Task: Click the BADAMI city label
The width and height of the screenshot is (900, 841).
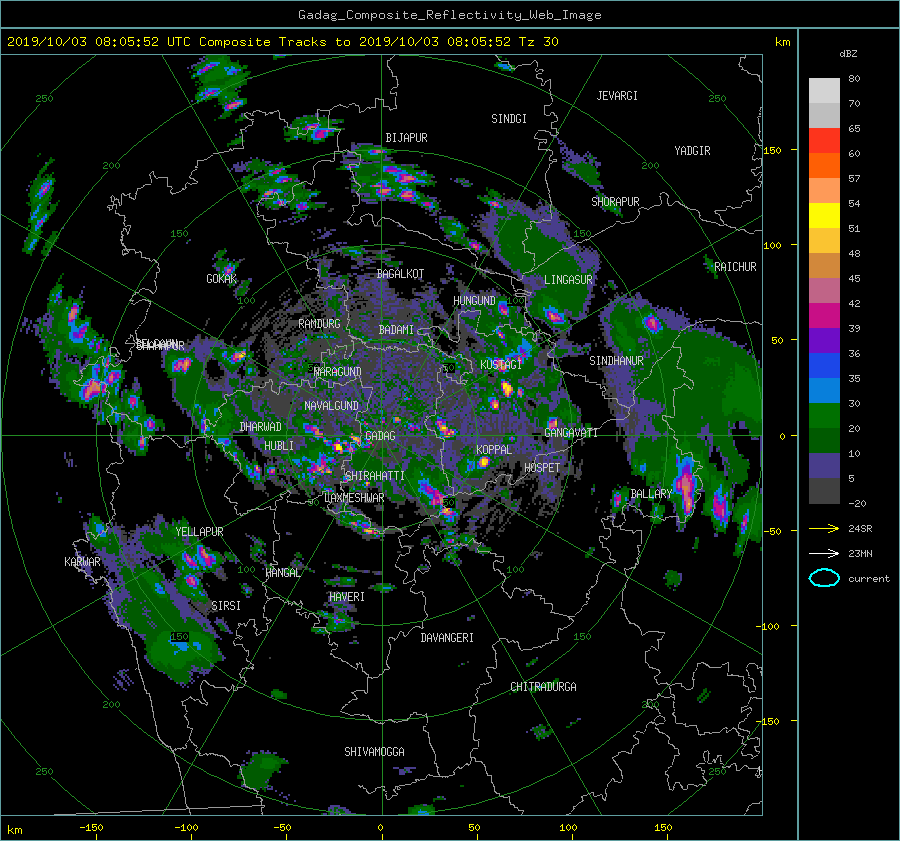Action: click(396, 330)
